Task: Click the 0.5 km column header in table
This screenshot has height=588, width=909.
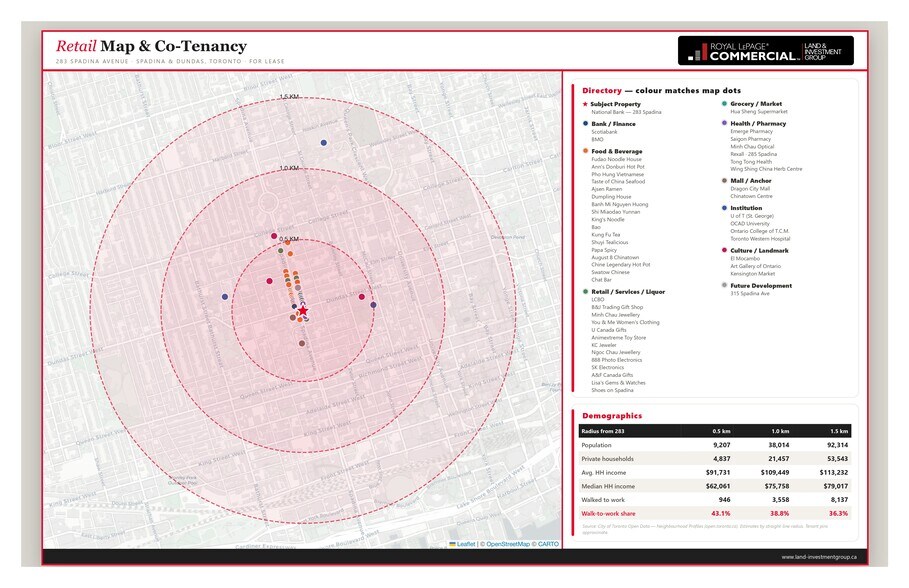Action: coord(721,431)
